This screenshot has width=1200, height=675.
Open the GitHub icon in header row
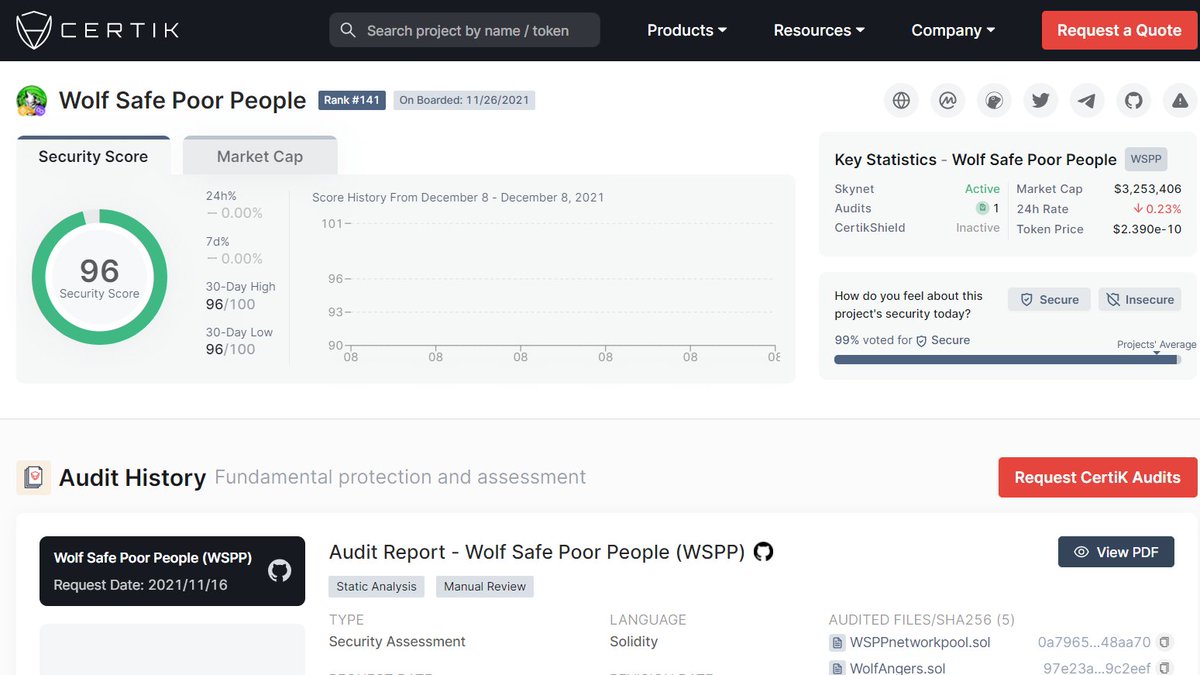(x=1134, y=100)
